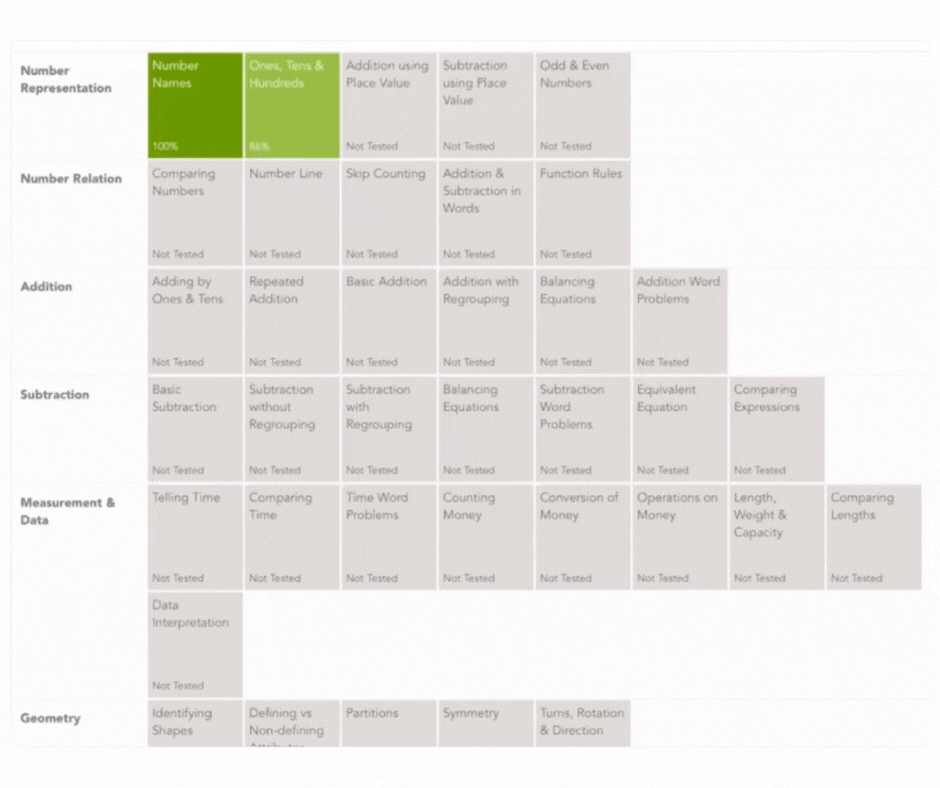
Task: Choose the Counting Money tile
Action: tap(486, 537)
